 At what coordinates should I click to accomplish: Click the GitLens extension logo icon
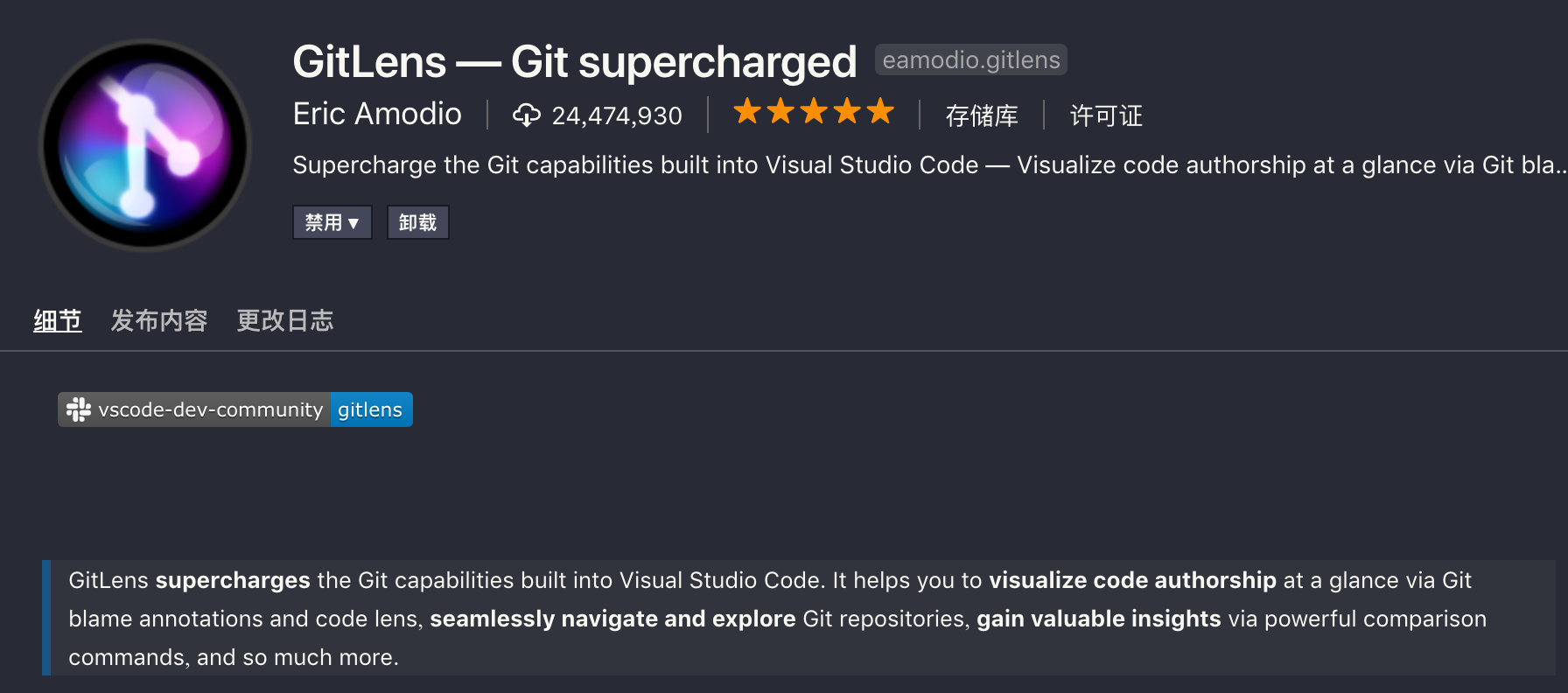pos(145,145)
